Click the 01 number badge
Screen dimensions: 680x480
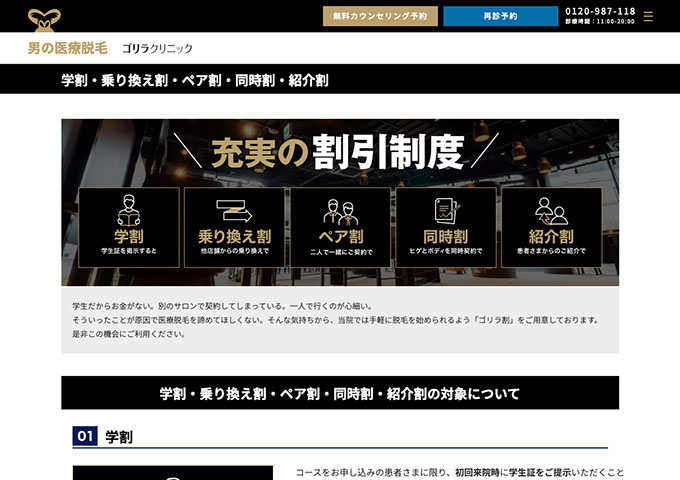[x=85, y=437]
